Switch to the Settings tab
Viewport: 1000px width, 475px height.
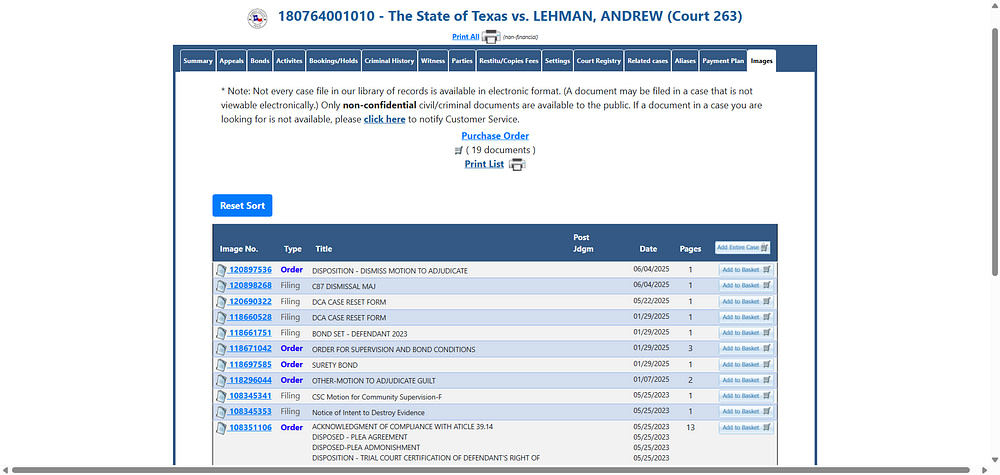coord(557,61)
